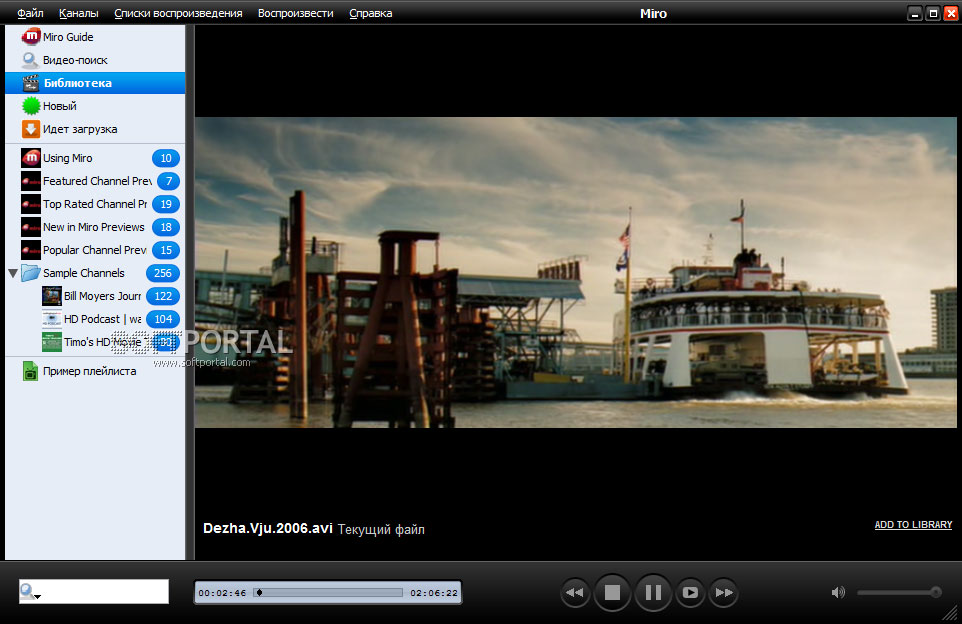Click the total time 02:06:22

click(434, 593)
